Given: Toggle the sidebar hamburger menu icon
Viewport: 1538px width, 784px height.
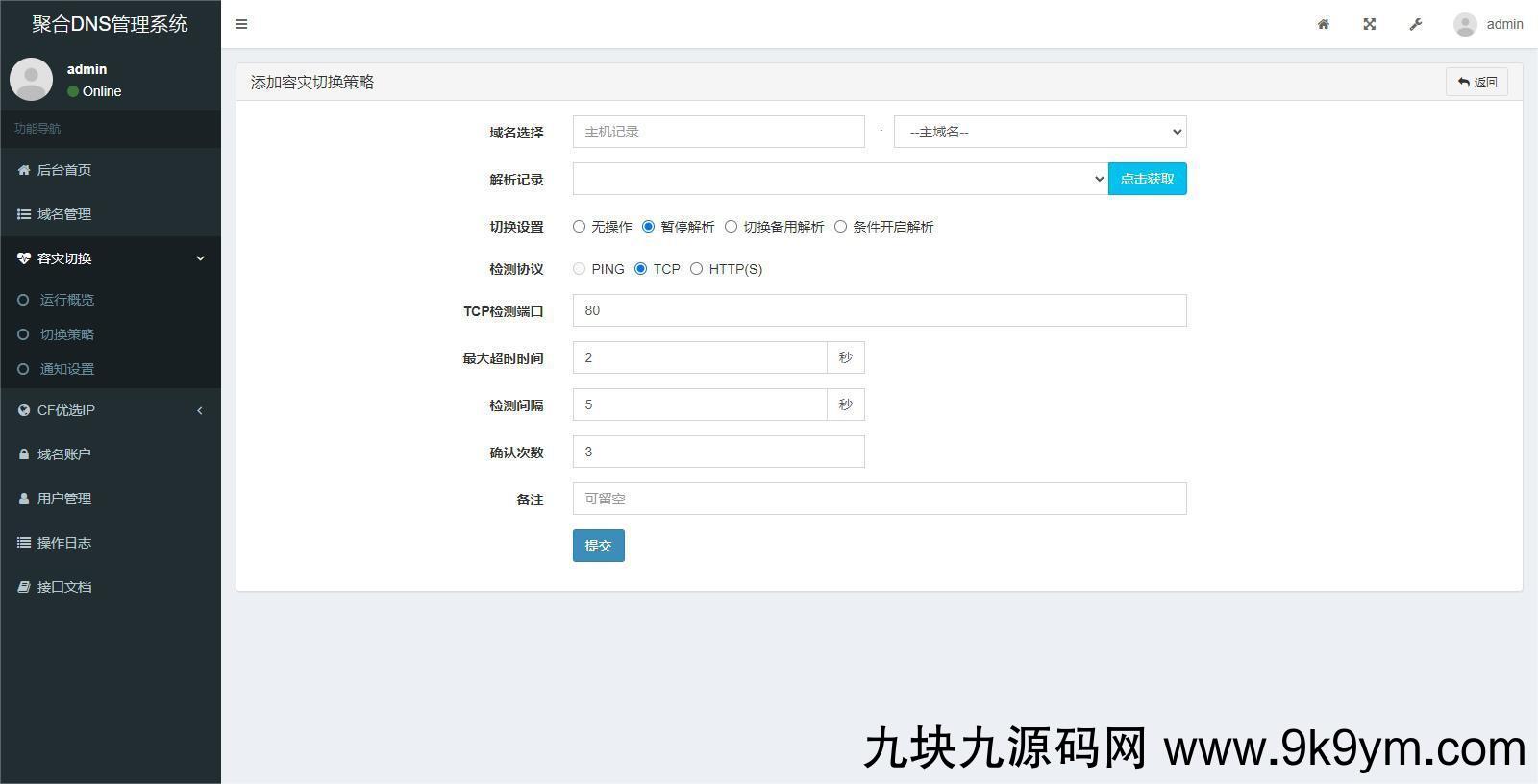Looking at the screenshot, I should point(241,24).
